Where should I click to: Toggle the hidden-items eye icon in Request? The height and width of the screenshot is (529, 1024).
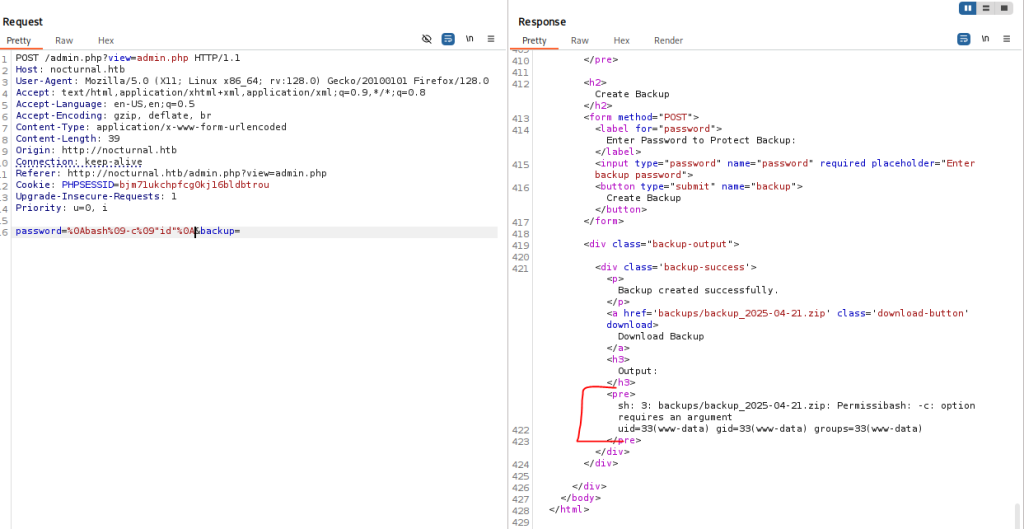click(x=427, y=39)
